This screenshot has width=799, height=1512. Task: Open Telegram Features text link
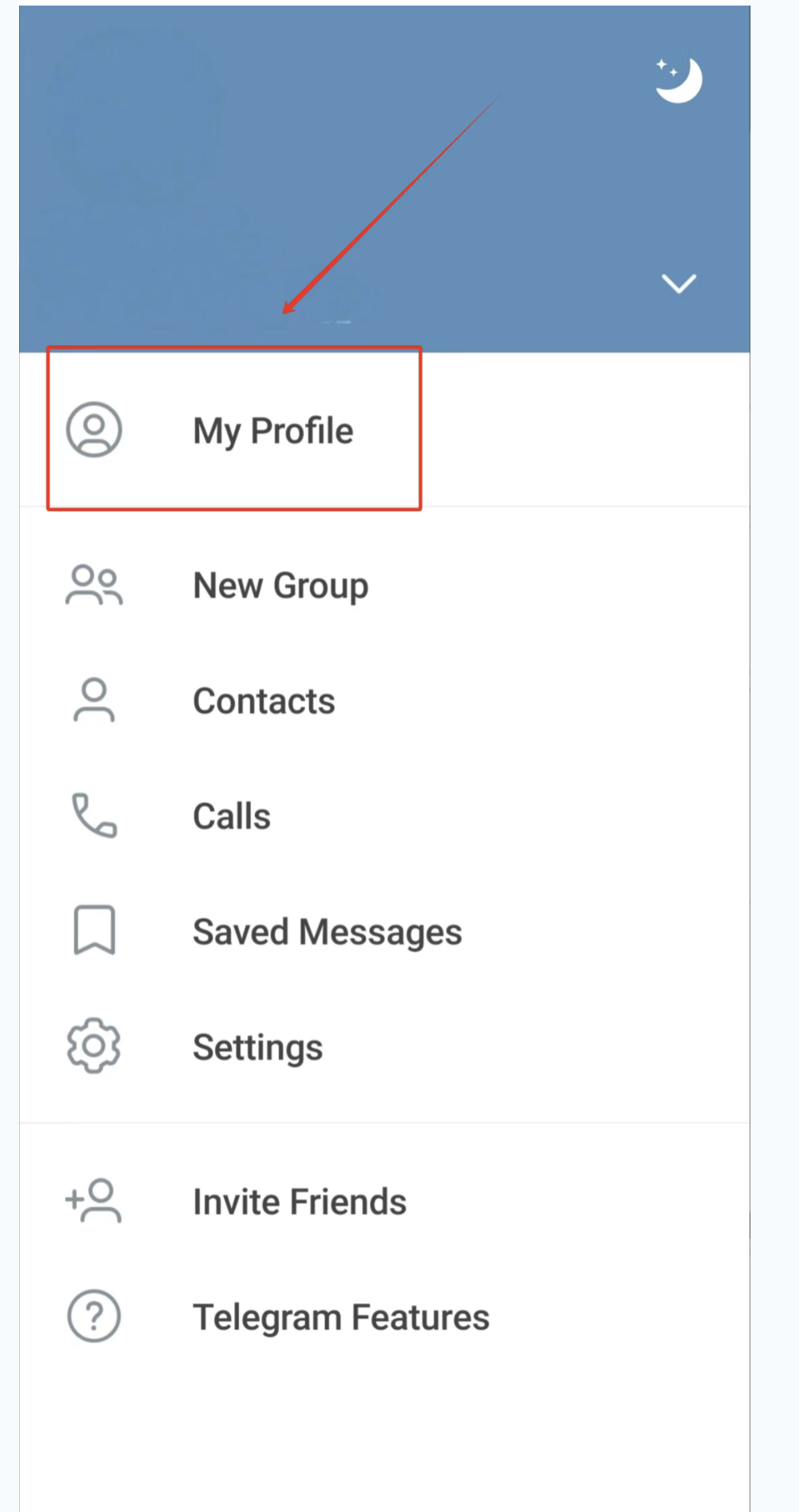tap(341, 1318)
